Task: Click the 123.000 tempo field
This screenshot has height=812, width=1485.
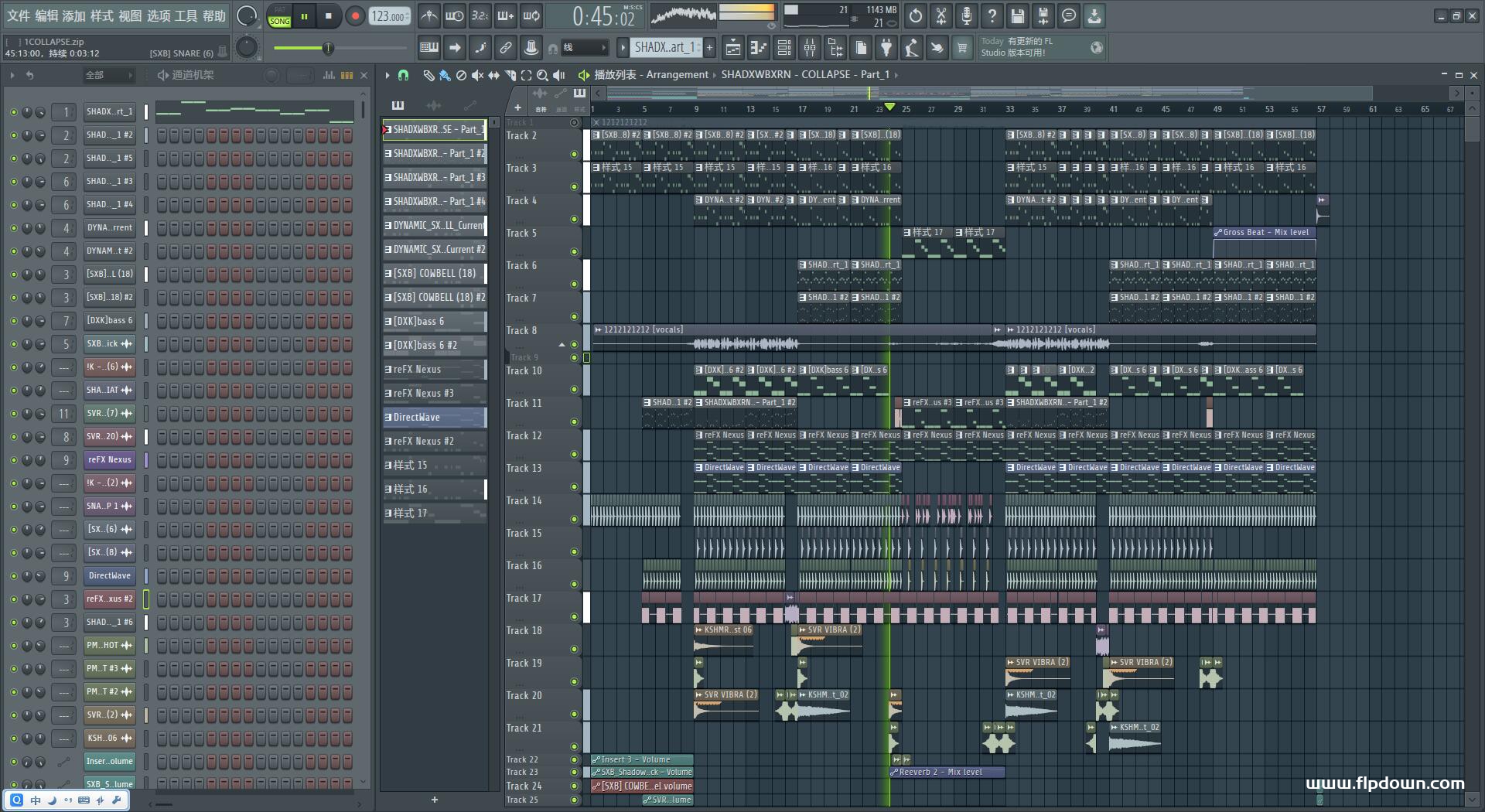Action: [390, 16]
